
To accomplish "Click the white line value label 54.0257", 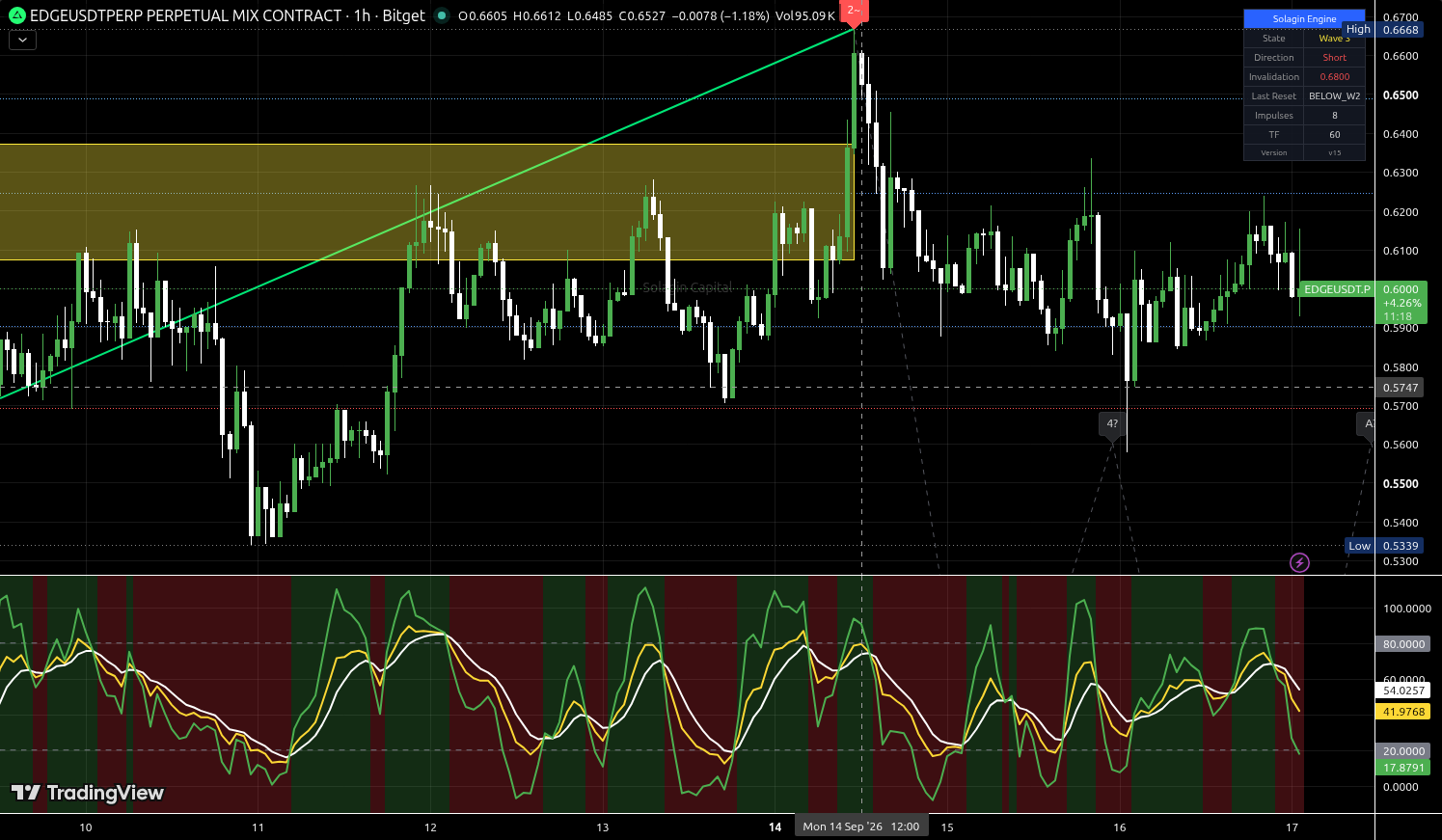I will (x=1403, y=691).
